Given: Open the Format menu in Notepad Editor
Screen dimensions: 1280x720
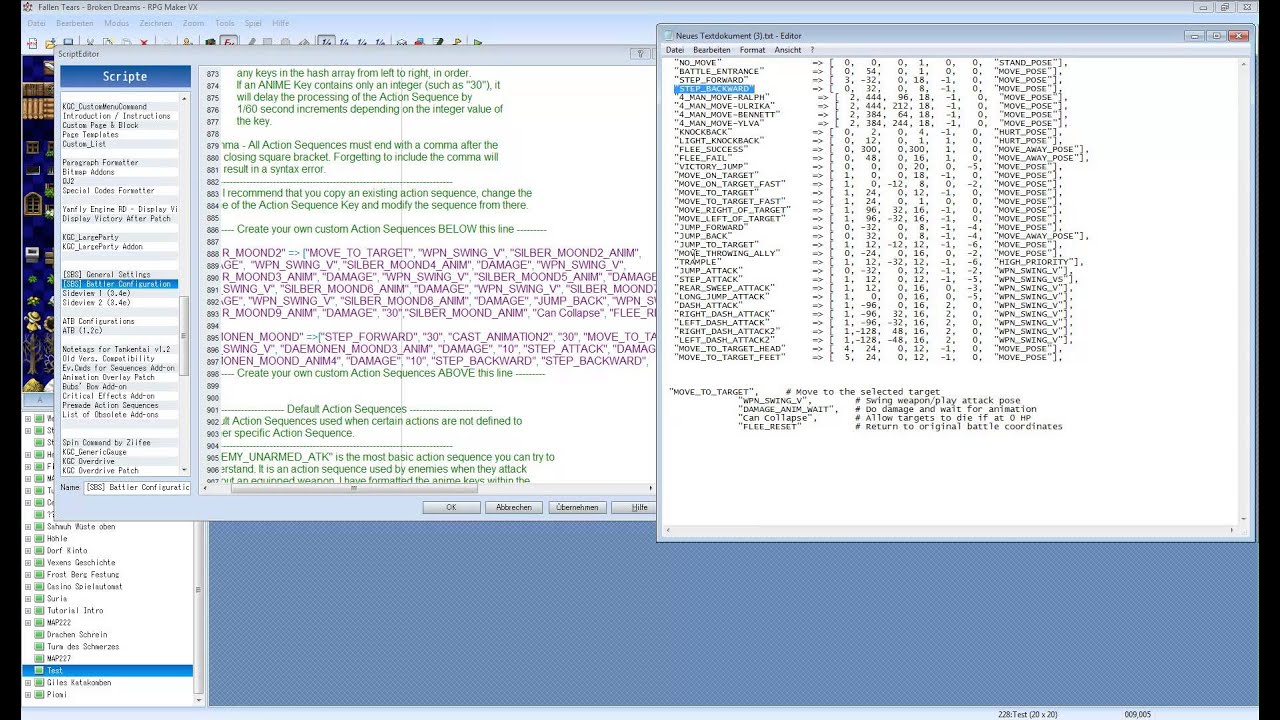Looking at the screenshot, I should pyautogui.click(x=752, y=49).
